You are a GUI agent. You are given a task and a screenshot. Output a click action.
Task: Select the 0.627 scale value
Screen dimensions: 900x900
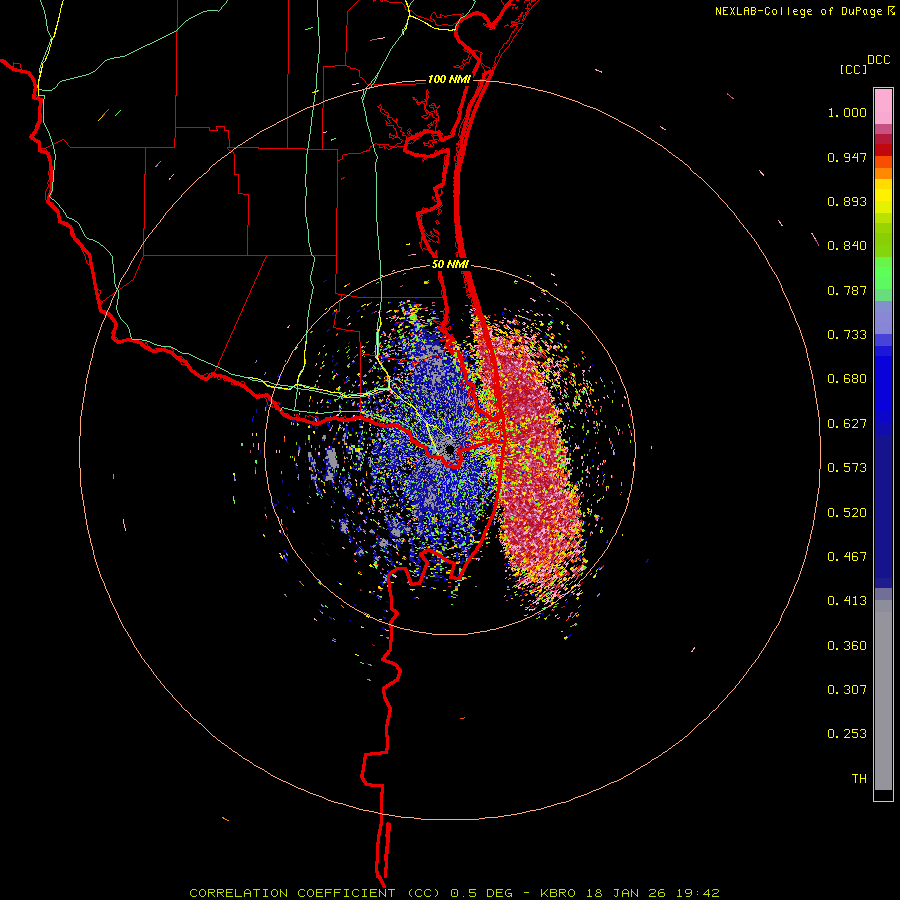pos(847,424)
